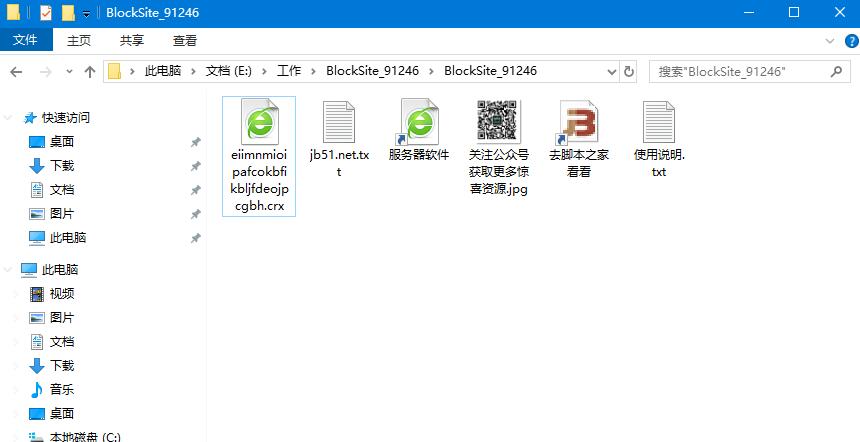
Task: Switch to the 查看 ribbon tab
Action: 185,41
